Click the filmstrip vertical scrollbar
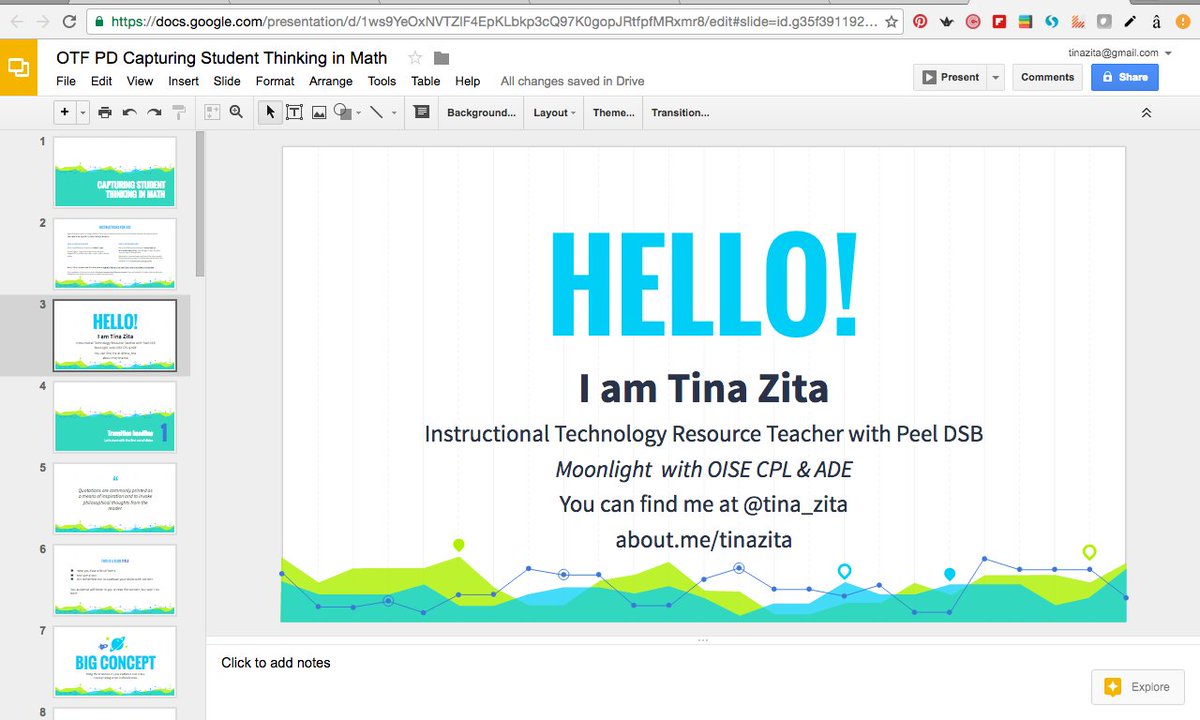 [x=200, y=205]
